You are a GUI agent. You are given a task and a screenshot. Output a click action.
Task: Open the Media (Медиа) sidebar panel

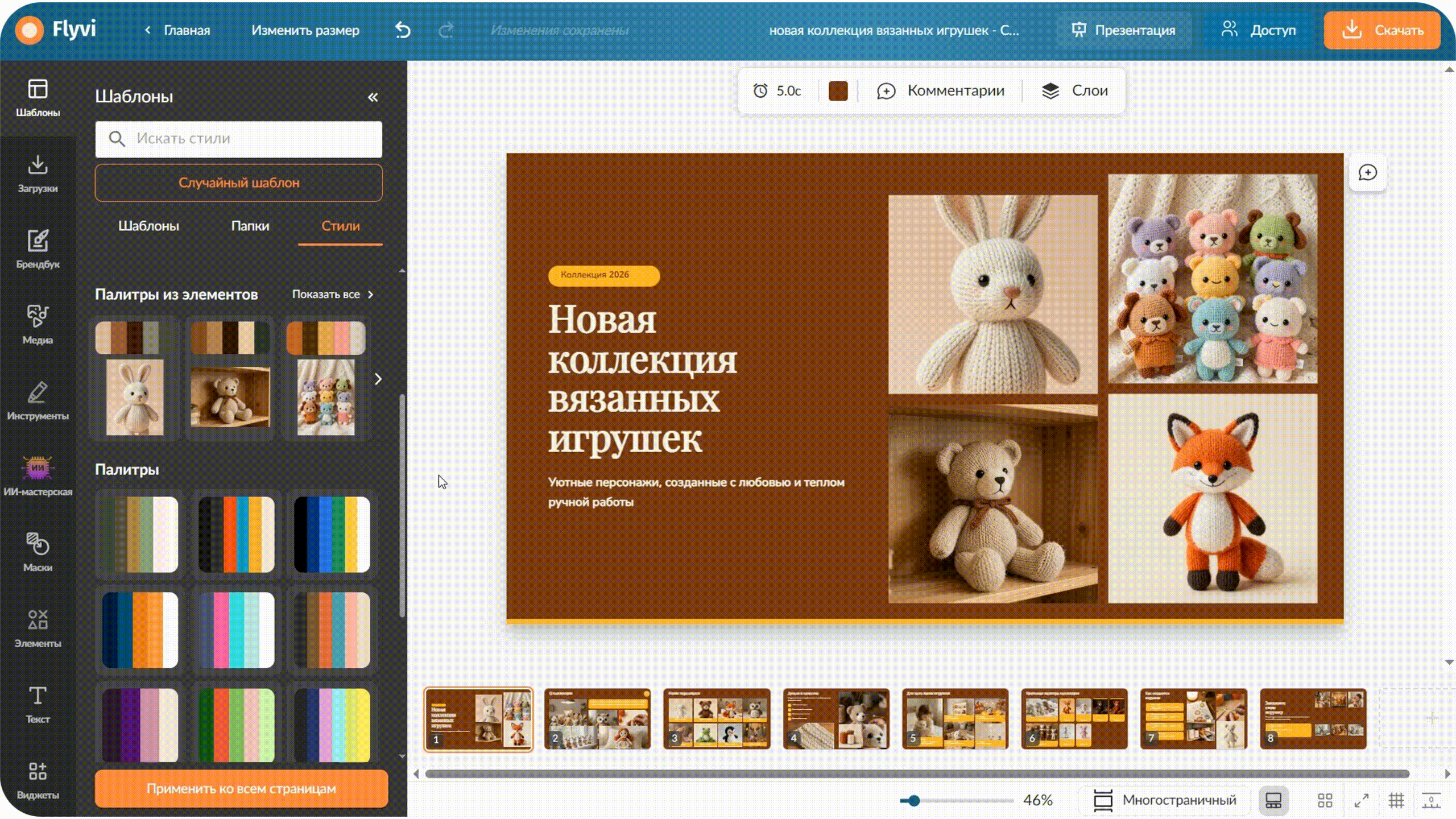[38, 325]
